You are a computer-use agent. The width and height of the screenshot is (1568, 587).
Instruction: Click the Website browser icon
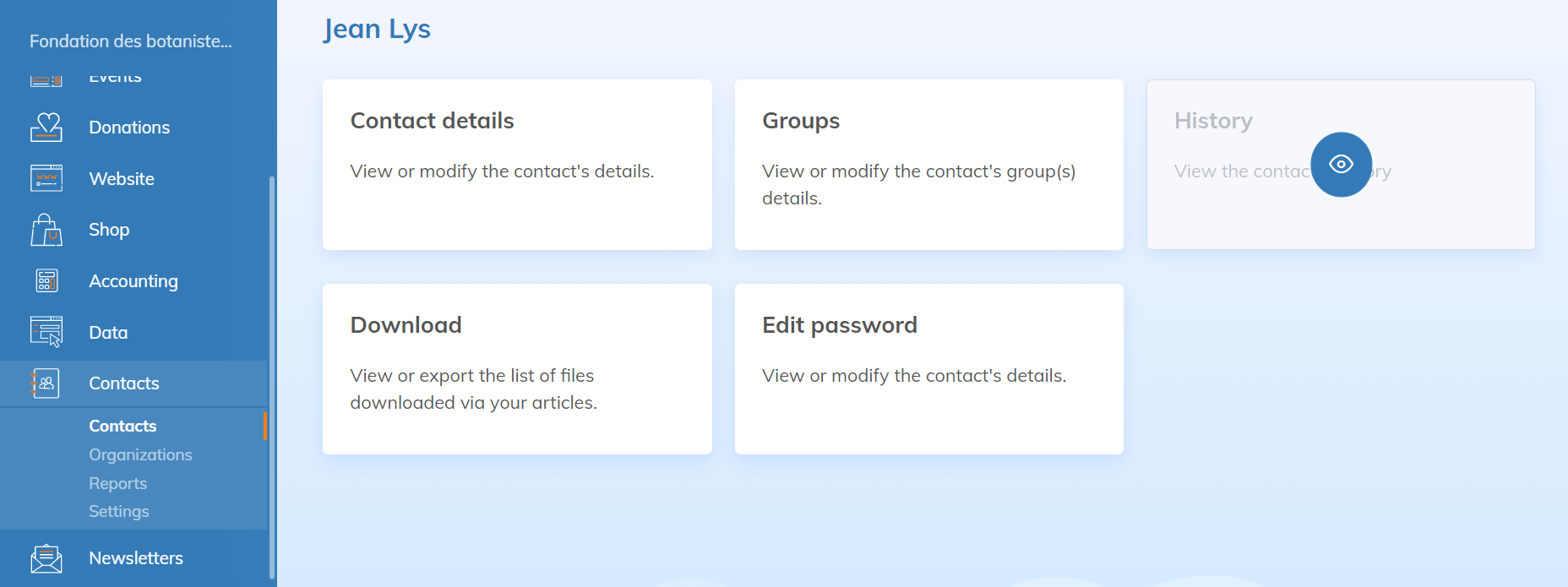coord(46,178)
